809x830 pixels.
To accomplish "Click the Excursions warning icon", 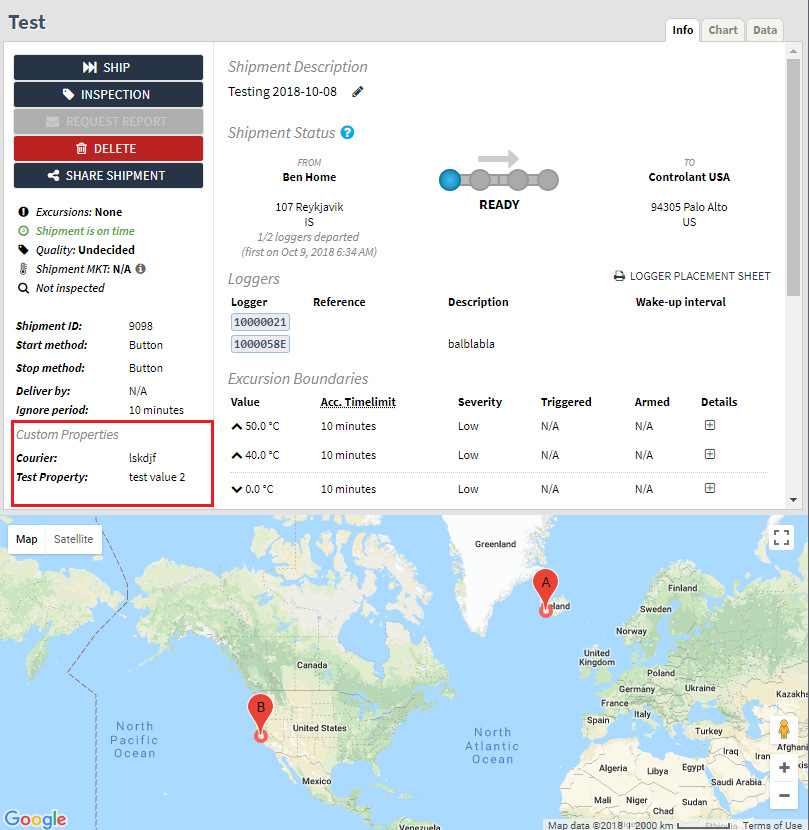I will pos(23,212).
